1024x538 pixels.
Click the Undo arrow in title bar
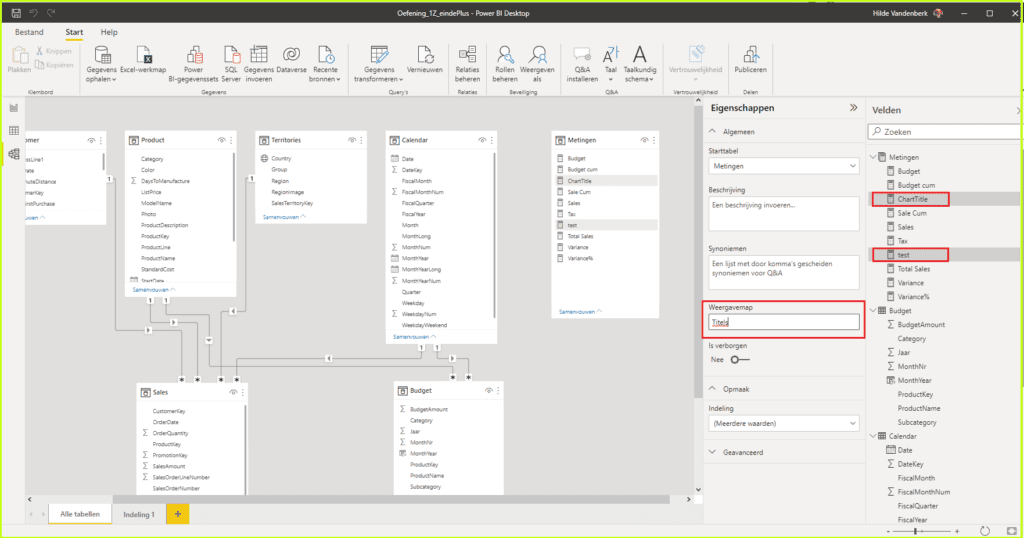pyautogui.click(x=33, y=13)
